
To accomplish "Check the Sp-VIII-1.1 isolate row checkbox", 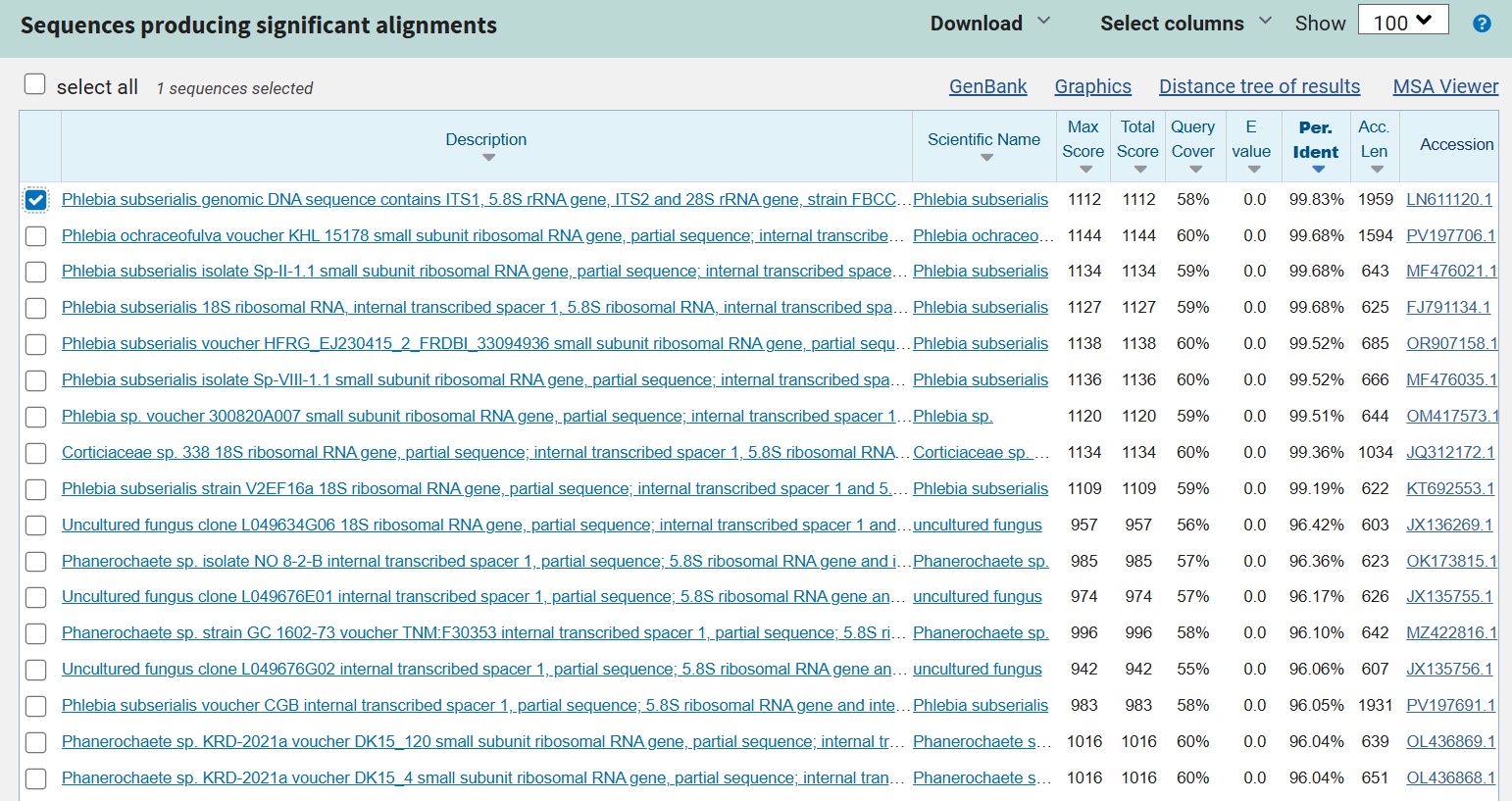I will 35,380.
